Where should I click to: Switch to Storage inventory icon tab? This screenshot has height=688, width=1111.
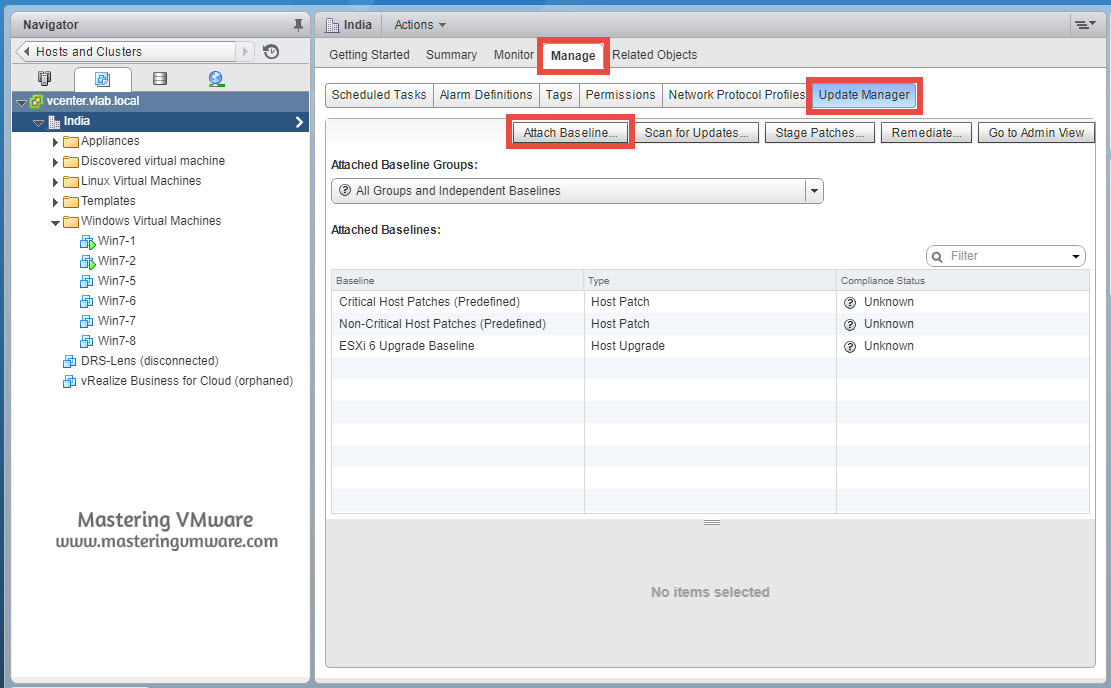[159, 79]
